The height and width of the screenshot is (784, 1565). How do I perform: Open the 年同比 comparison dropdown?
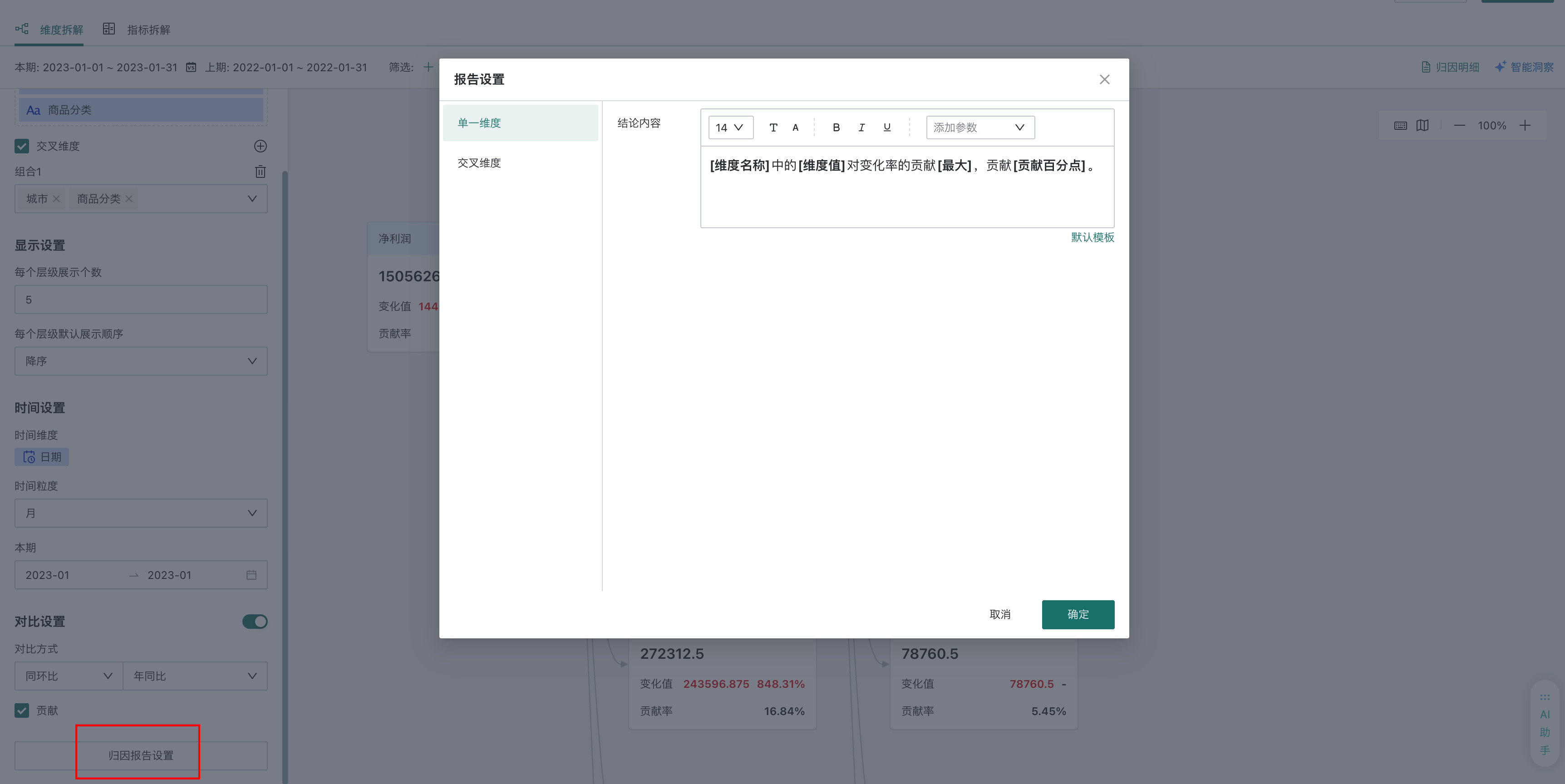coord(195,676)
